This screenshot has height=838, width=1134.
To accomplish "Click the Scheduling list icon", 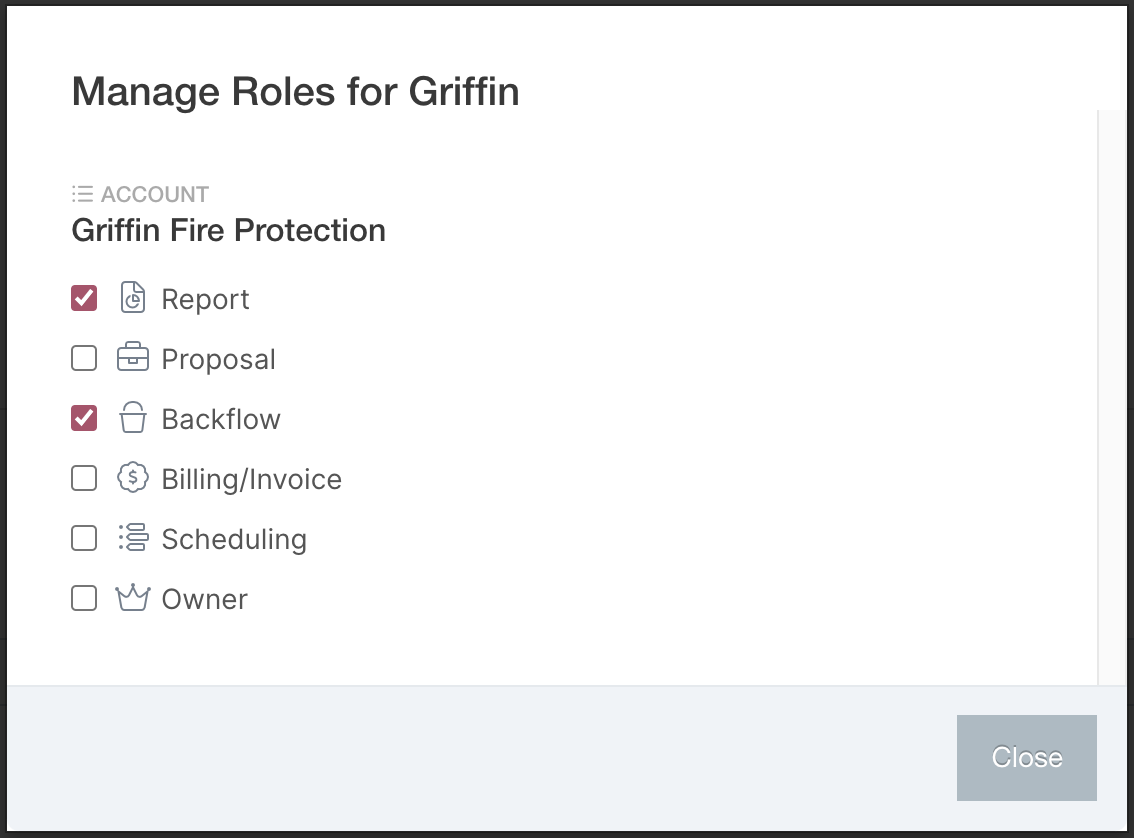I will pos(133,537).
